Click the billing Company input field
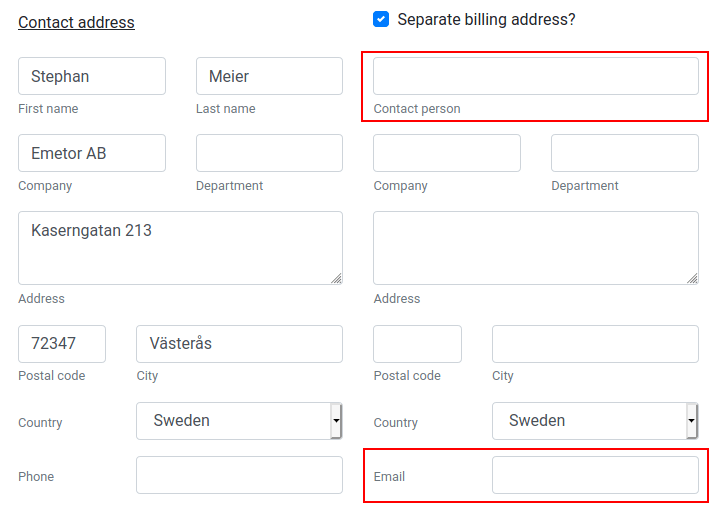The height and width of the screenshot is (511, 717). click(x=447, y=153)
